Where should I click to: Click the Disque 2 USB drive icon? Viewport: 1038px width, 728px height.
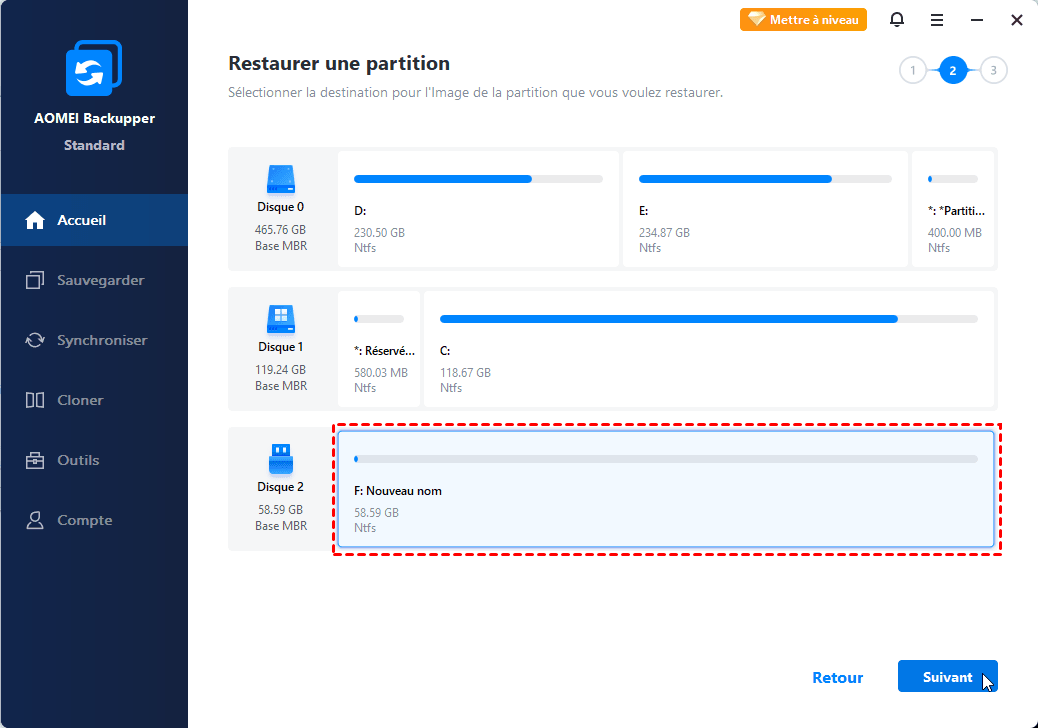(x=281, y=459)
